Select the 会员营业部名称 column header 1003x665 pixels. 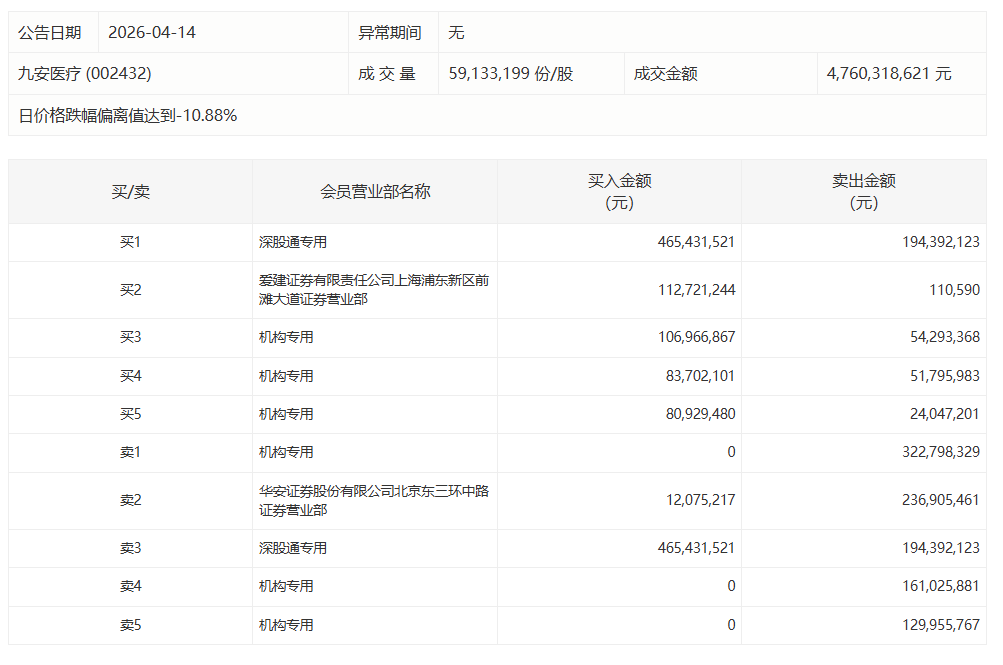click(375, 191)
